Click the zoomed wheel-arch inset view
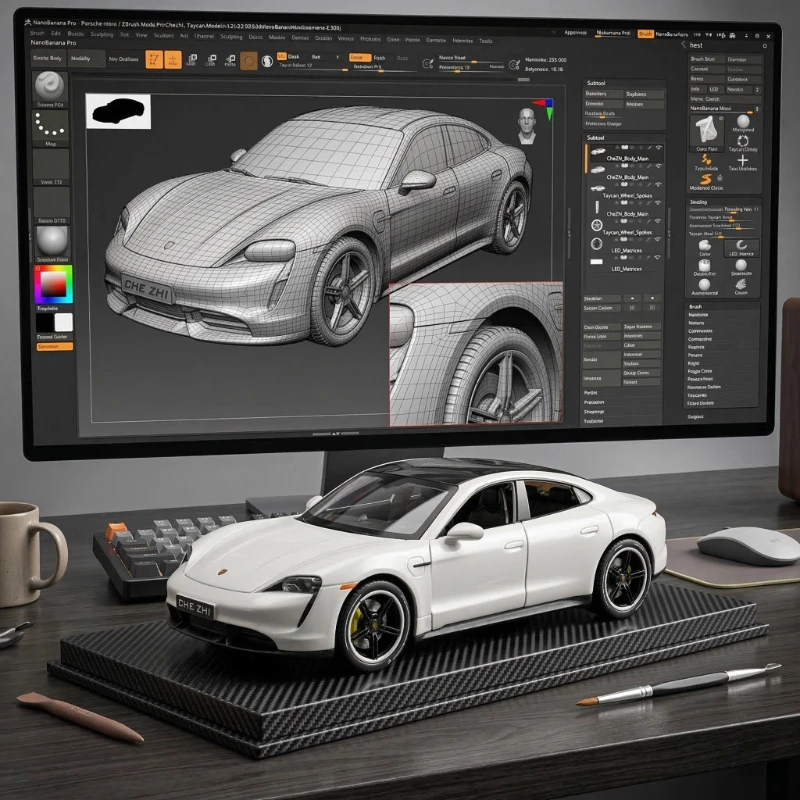This screenshot has height=800, width=800. 476,354
